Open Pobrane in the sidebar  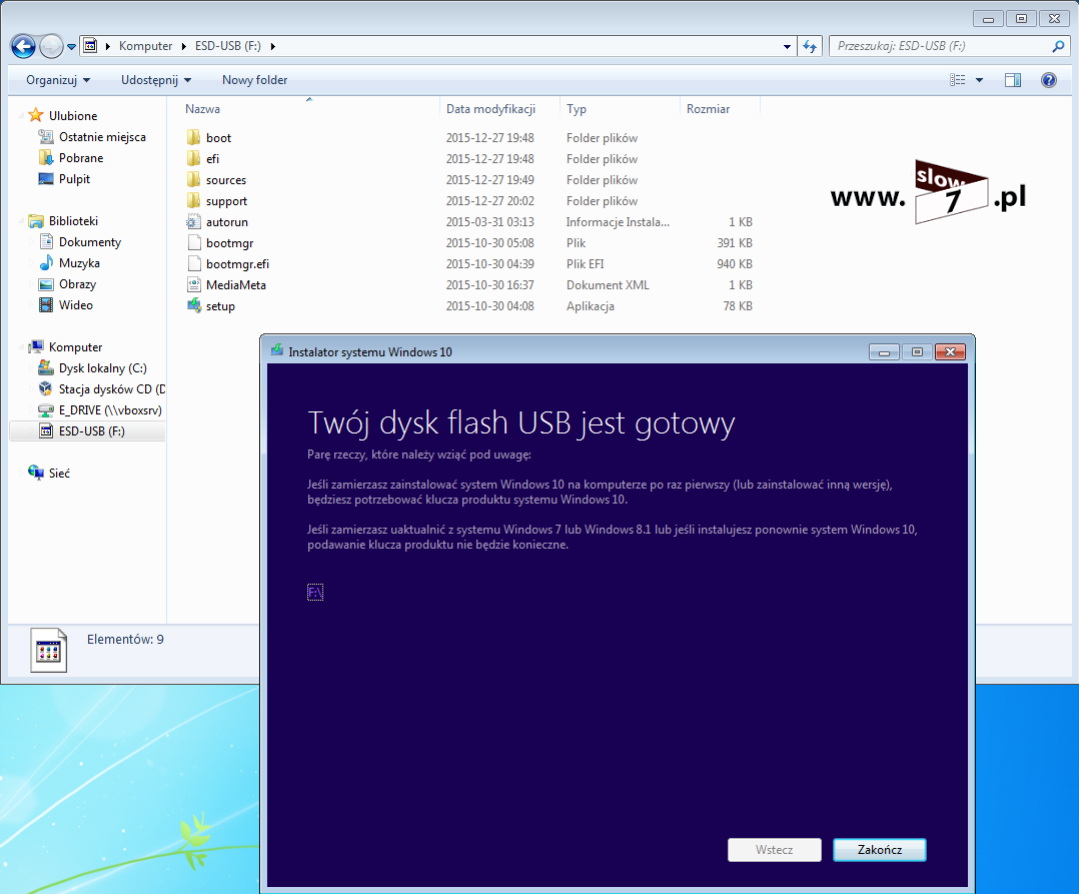click(81, 158)
